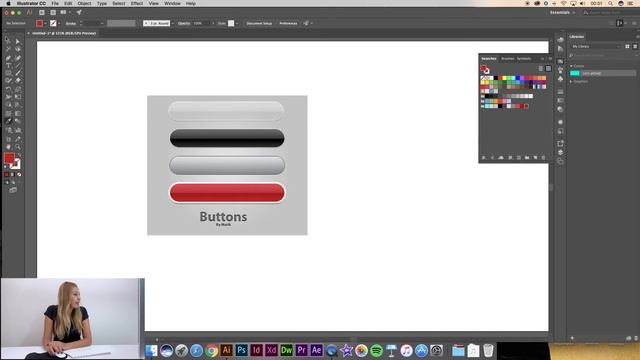Viewport: 640px width, 360px height.
Task: Click the Stock icon in application bar
Action: (53, 13)
